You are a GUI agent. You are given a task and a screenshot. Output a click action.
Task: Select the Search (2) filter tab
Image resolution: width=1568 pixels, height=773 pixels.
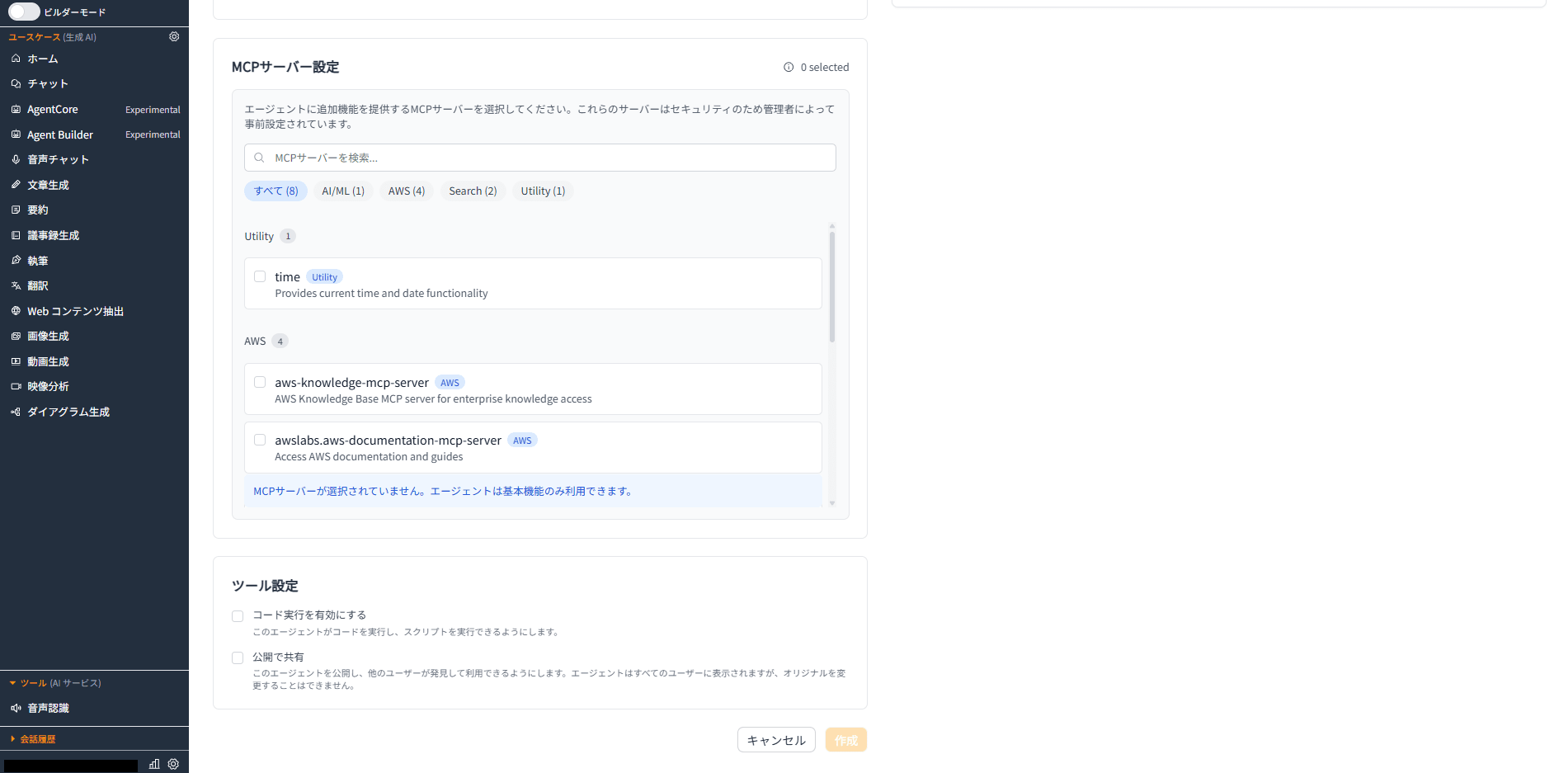click(473, 191)
